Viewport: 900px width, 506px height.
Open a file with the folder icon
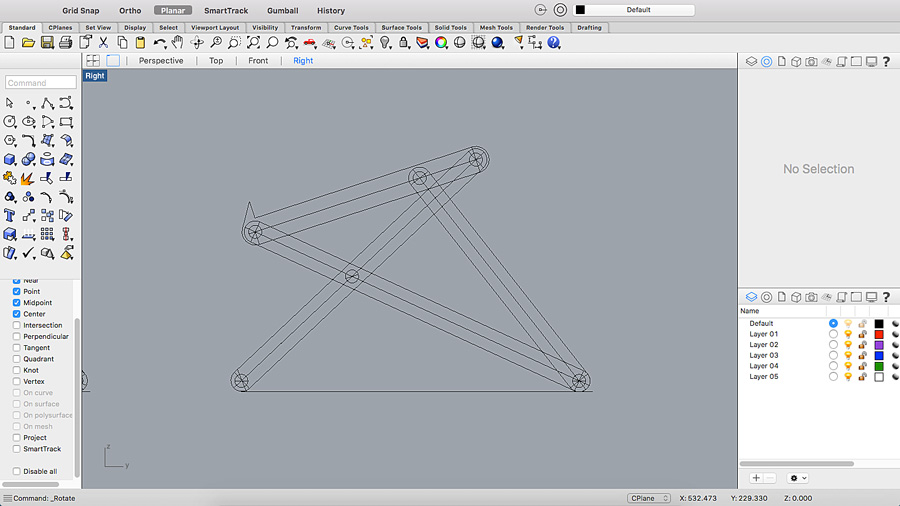28,42
